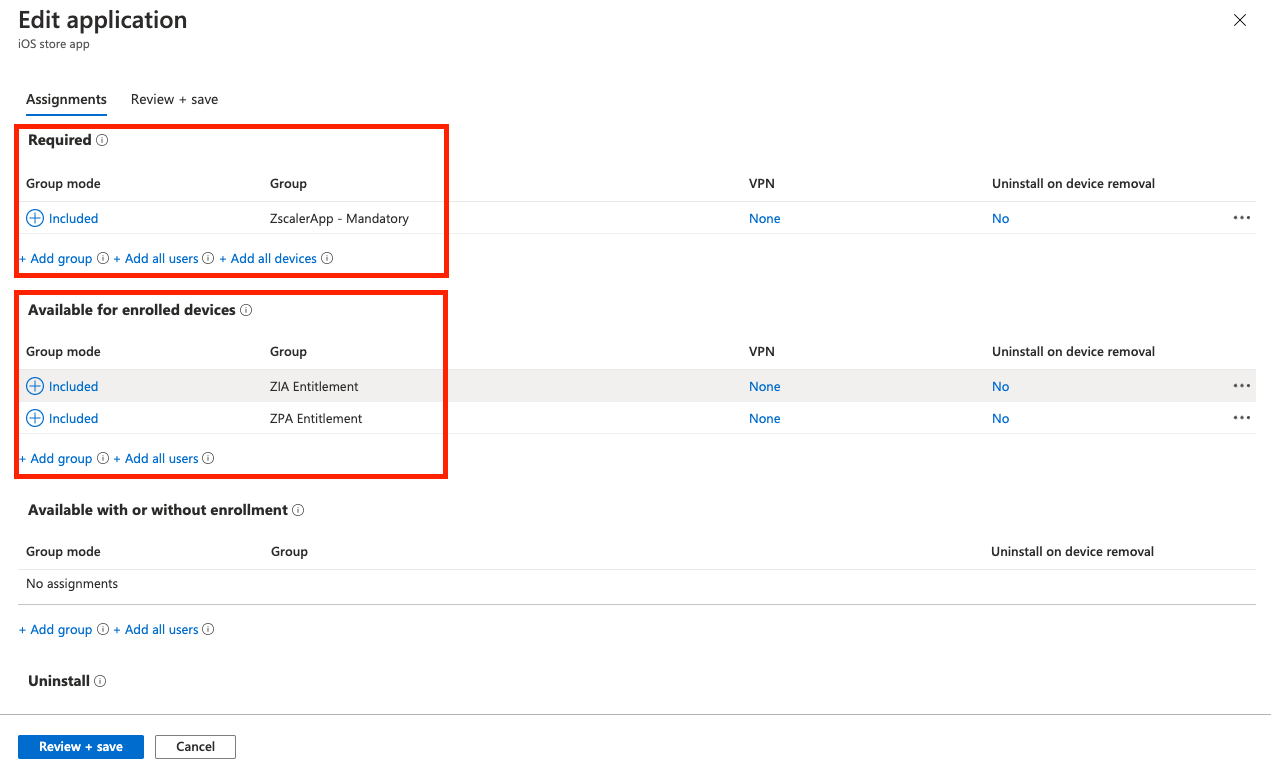The image size is (1271, 770).
Task: Click the Included plus icon for ZPA Entitlement
Action: click(35, 418)
